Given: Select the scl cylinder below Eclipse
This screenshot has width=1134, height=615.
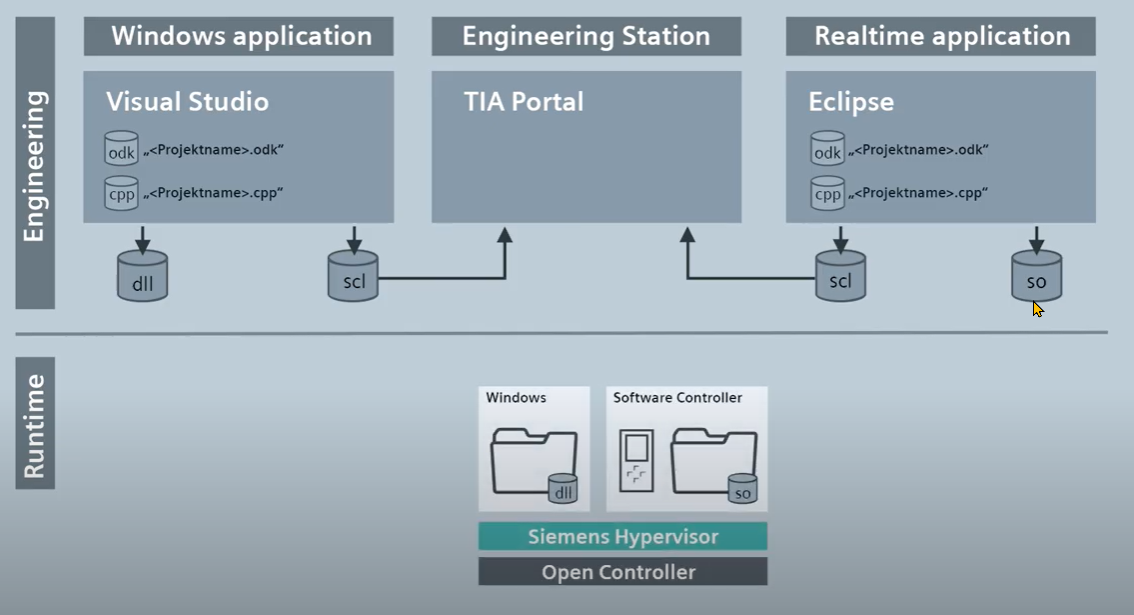Looking at the screenshot, I should tap(840, 276).
